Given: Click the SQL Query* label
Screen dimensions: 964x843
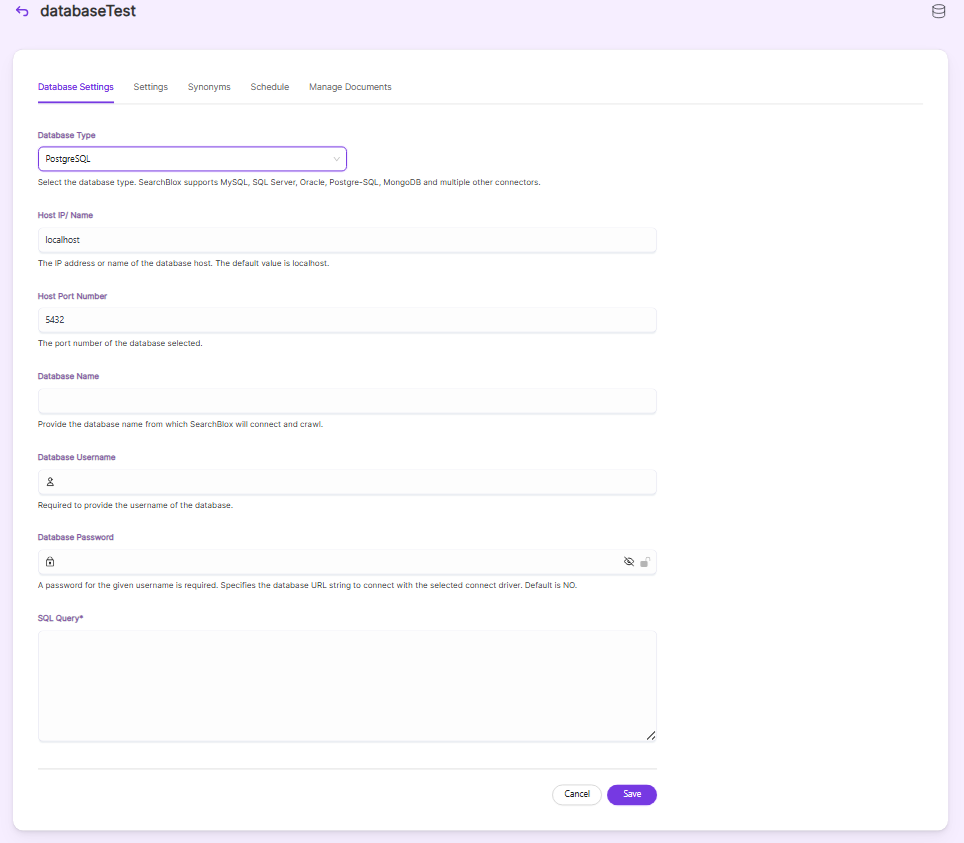Looking at the screenshot, I should 60,618.
